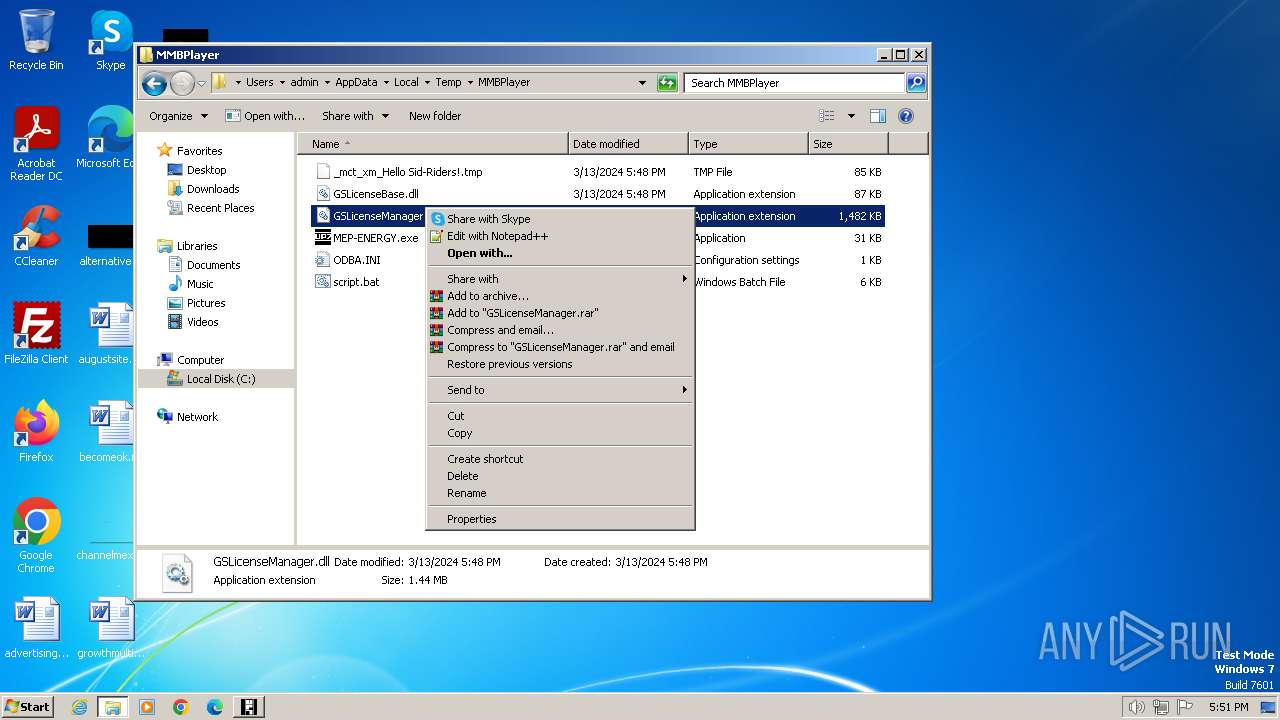Open the Share with toolbar dropdown

(354, 116)
